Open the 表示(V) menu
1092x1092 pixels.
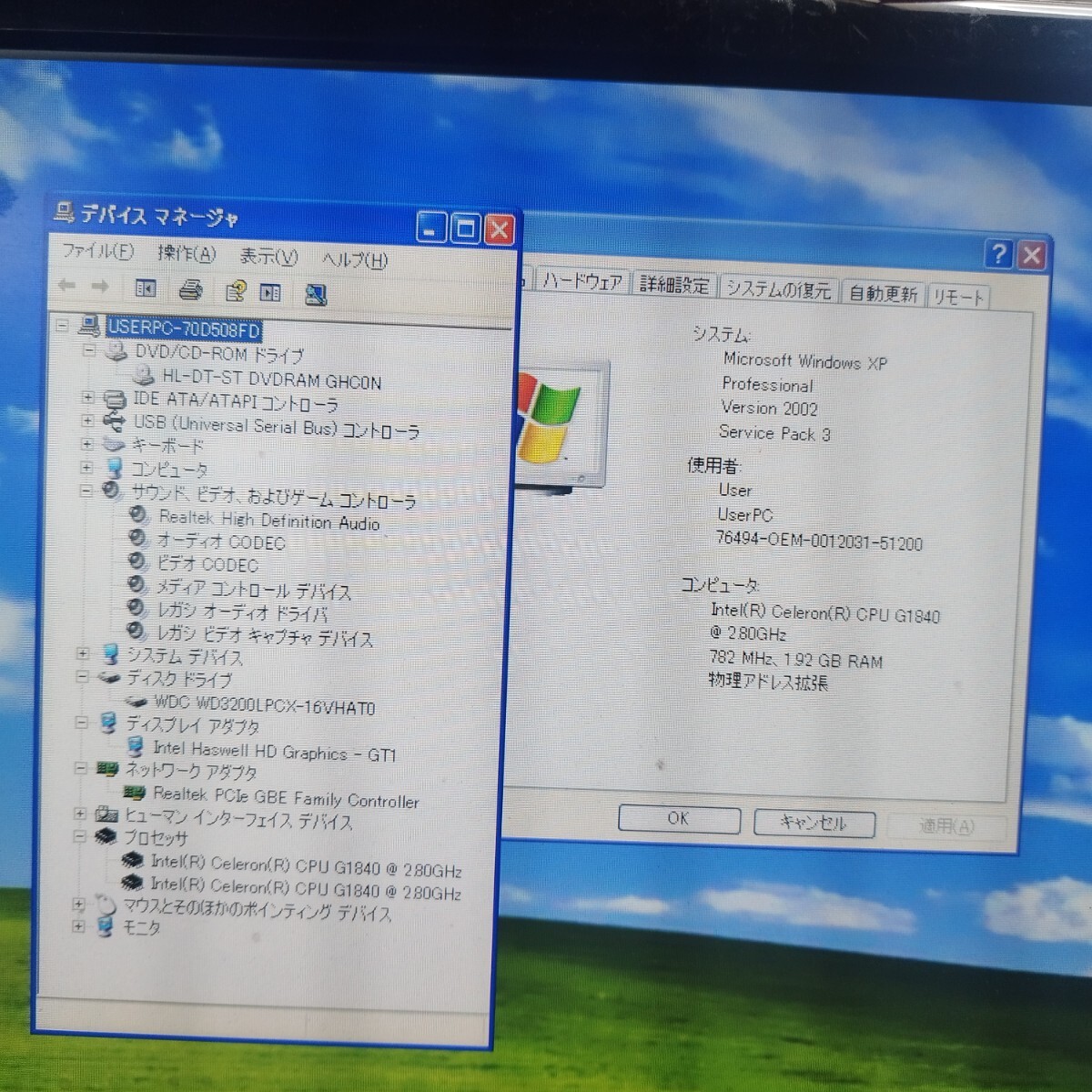point(268,257)
